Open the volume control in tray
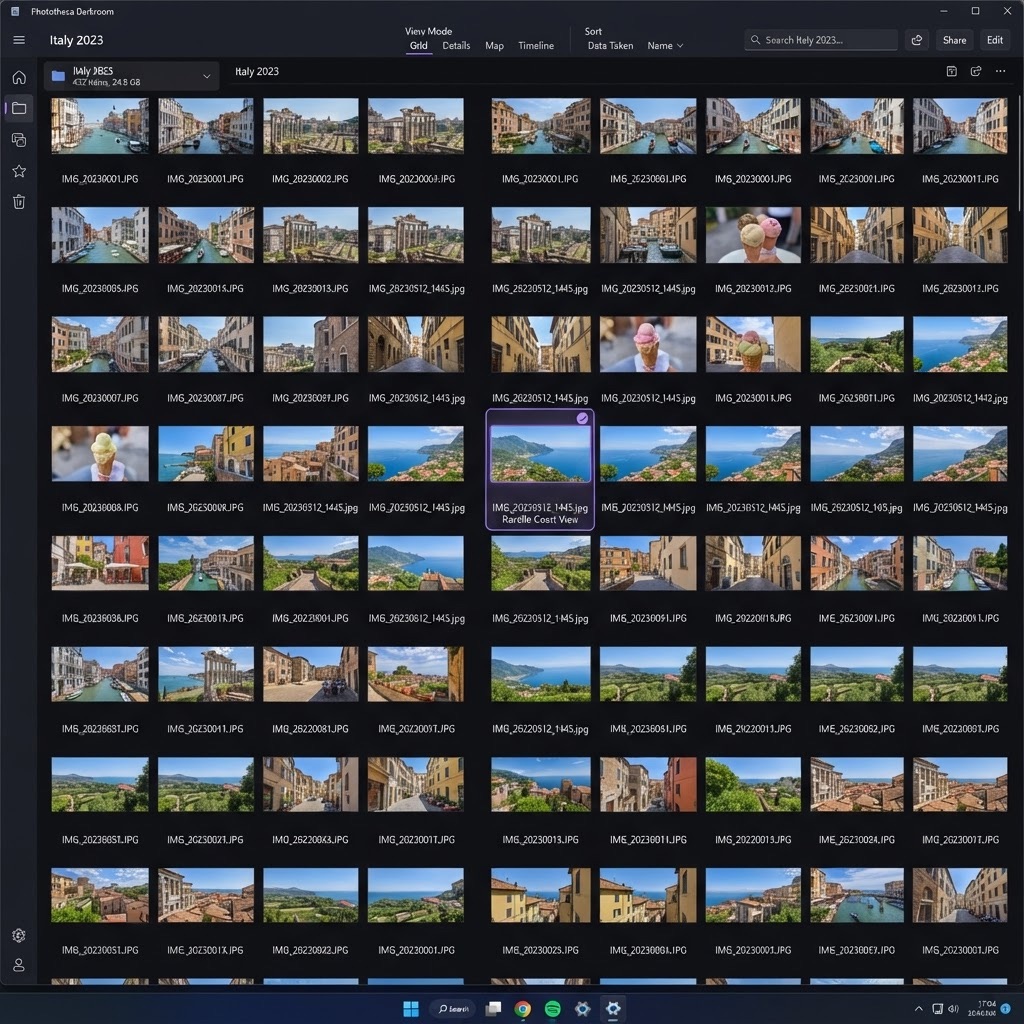This screenshot has width=1024, height=1024. point(953,1009)
